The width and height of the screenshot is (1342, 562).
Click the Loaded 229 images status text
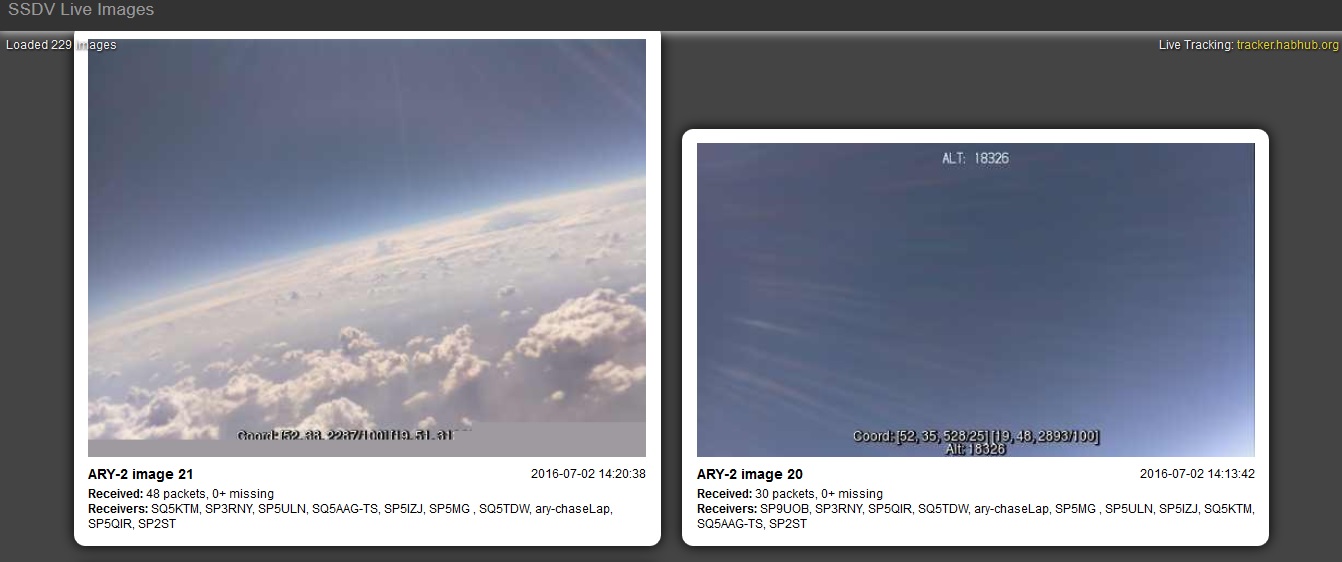tap(61, 45)
